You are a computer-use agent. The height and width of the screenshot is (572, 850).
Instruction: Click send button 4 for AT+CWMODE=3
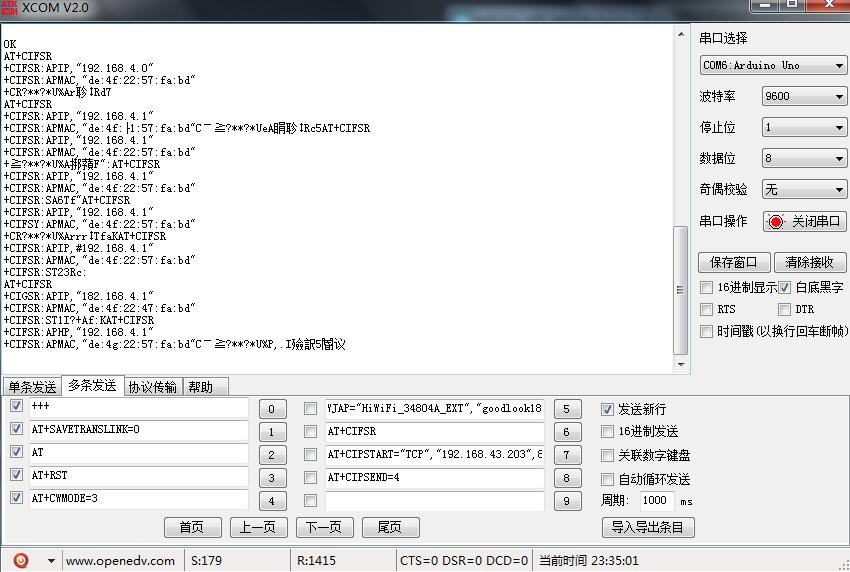272,501
